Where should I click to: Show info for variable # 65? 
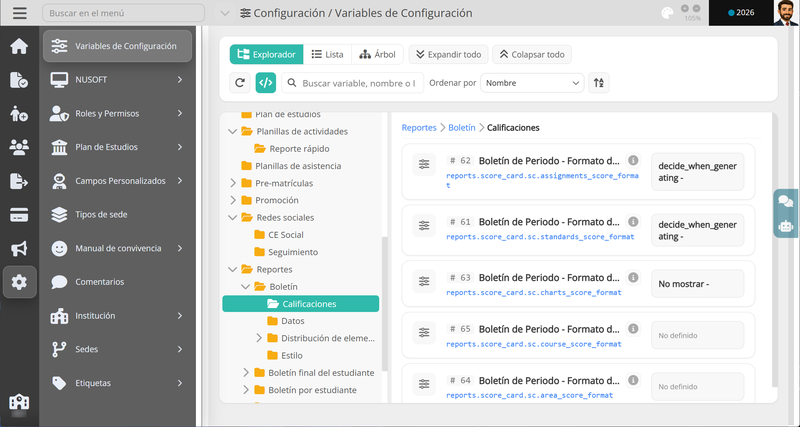click(x=633, y=329)
